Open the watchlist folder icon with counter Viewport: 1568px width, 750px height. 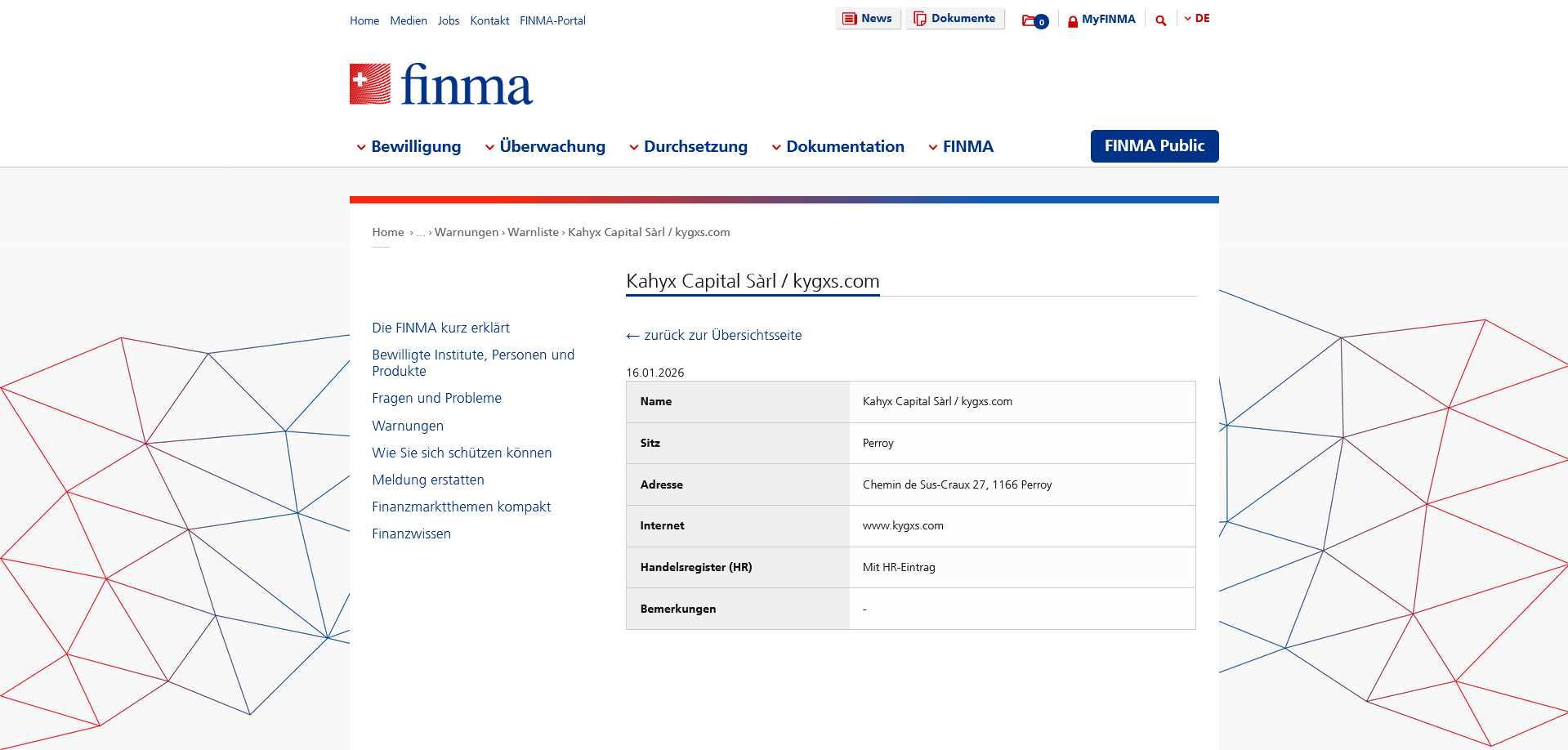(1035, 20)
